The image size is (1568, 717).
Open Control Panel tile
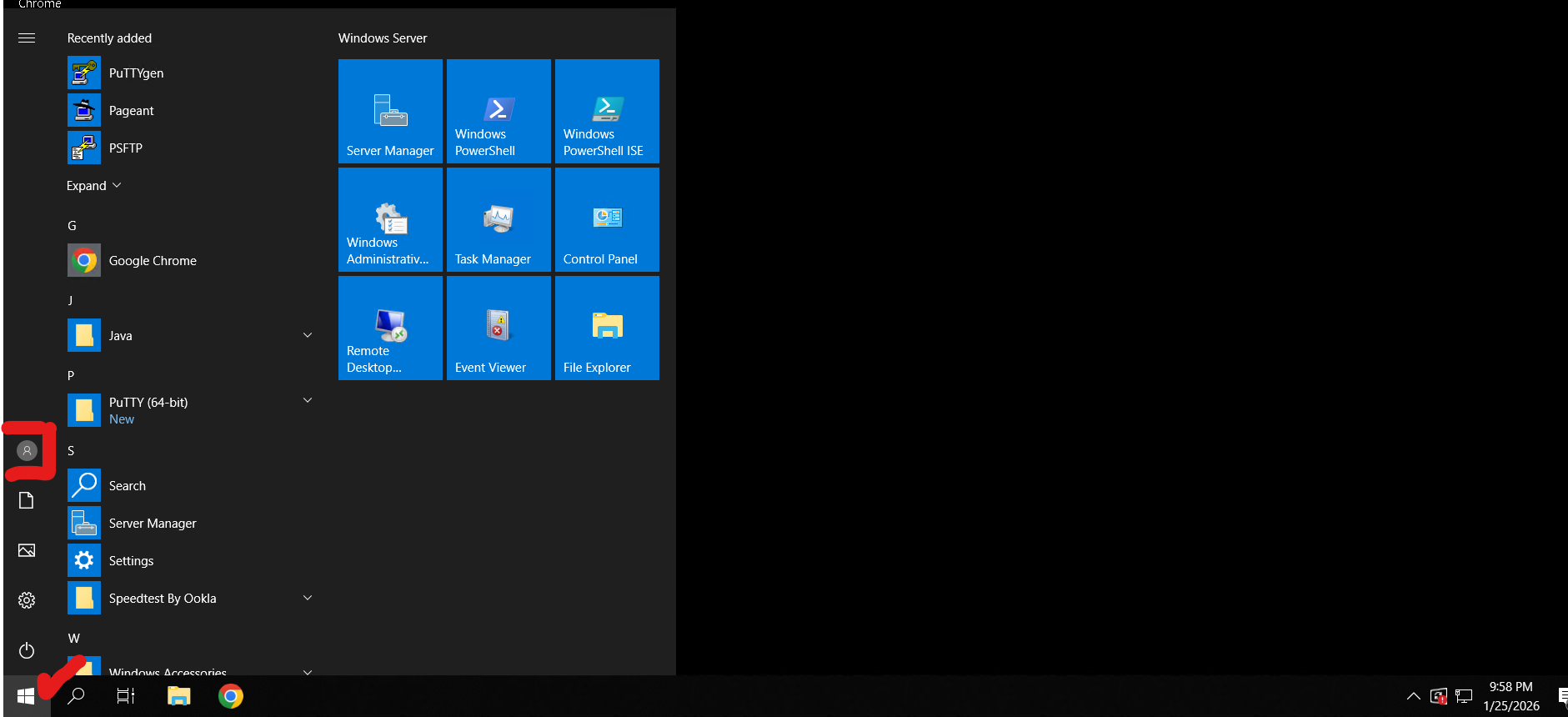pos(607,219)
